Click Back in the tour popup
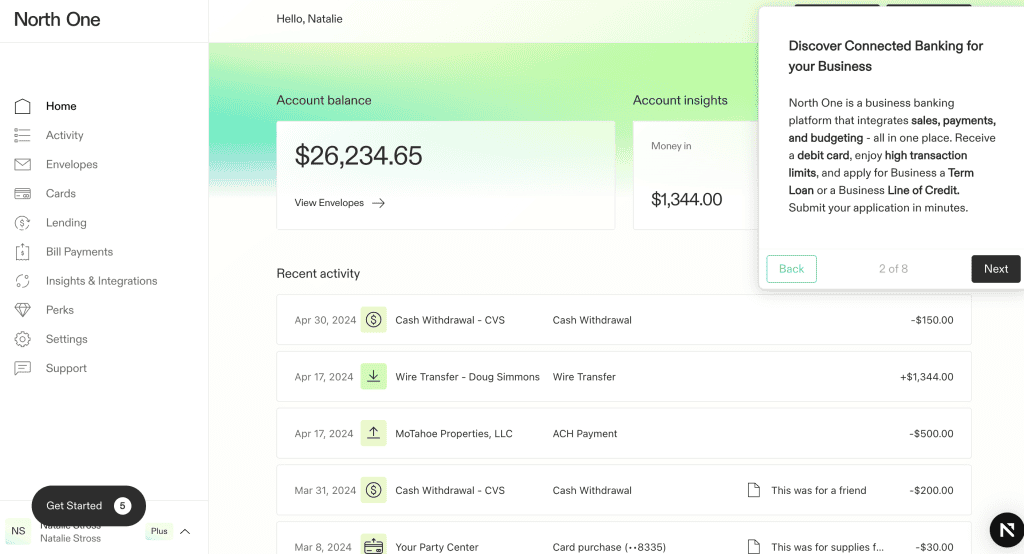 (792, 269)
